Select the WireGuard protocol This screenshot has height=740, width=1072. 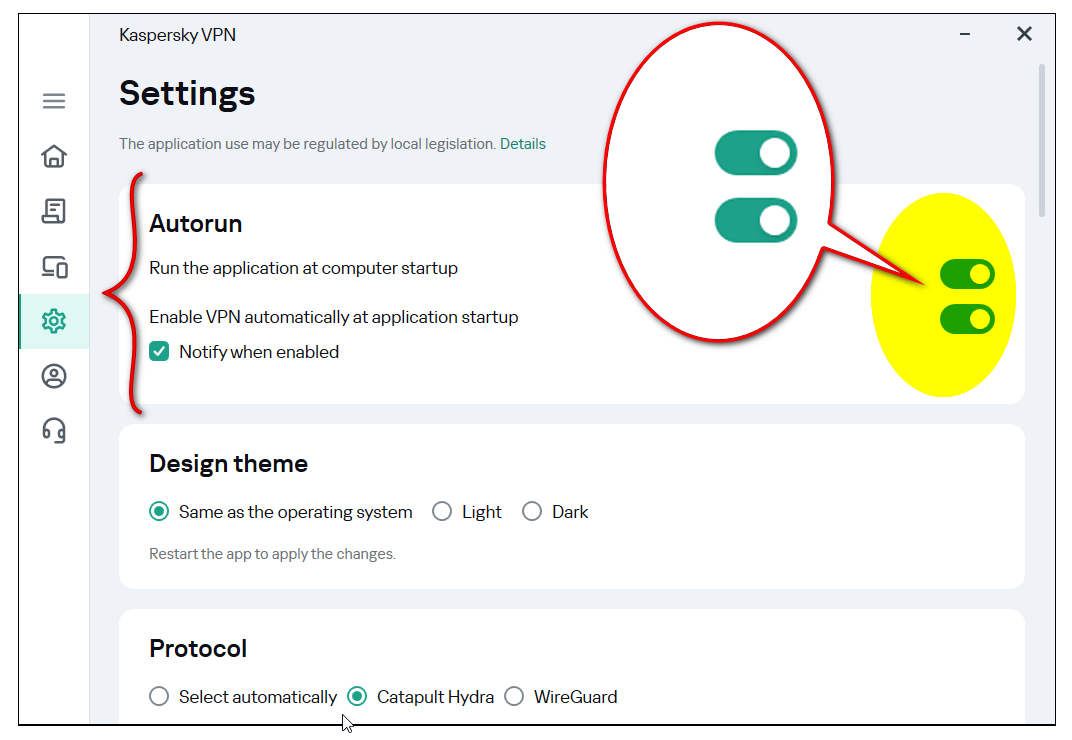[514, 697]
